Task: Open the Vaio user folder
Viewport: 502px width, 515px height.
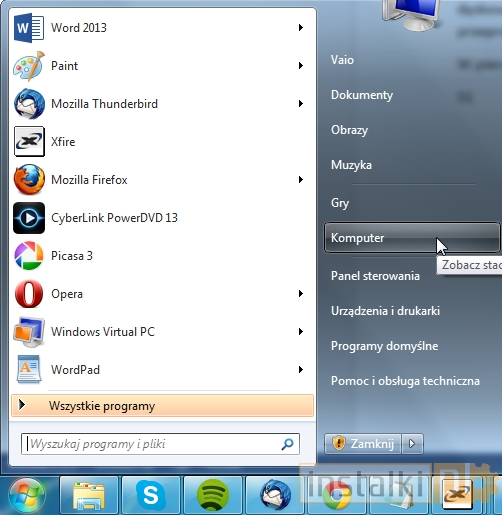Action: point(342,60)
